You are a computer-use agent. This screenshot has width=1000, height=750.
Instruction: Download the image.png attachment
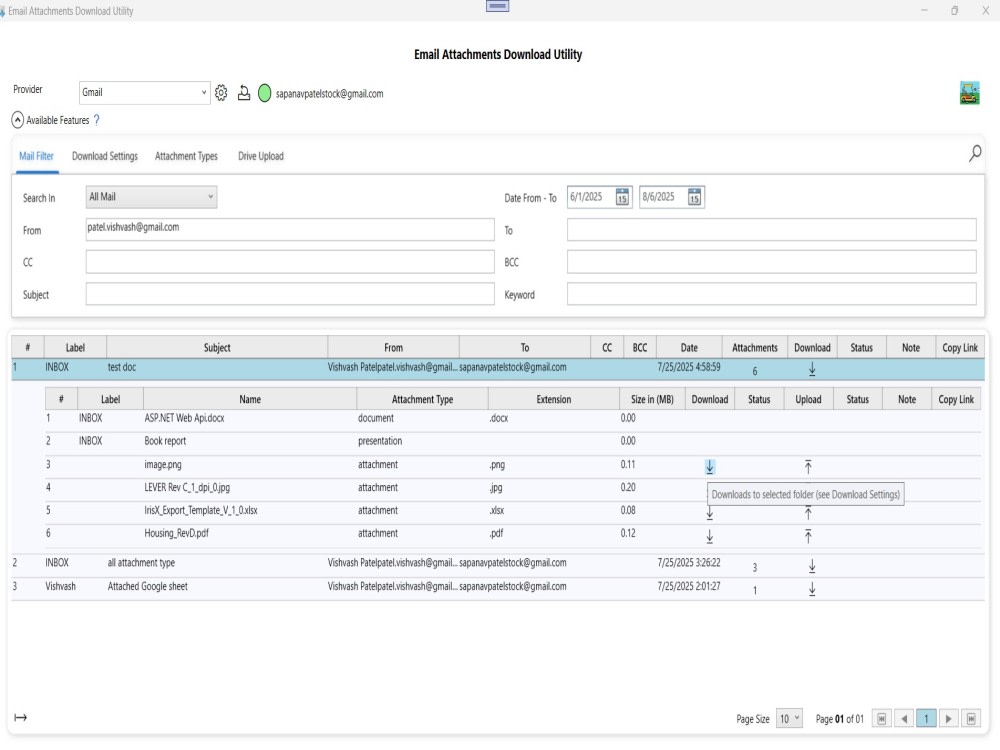coord(710,467)
